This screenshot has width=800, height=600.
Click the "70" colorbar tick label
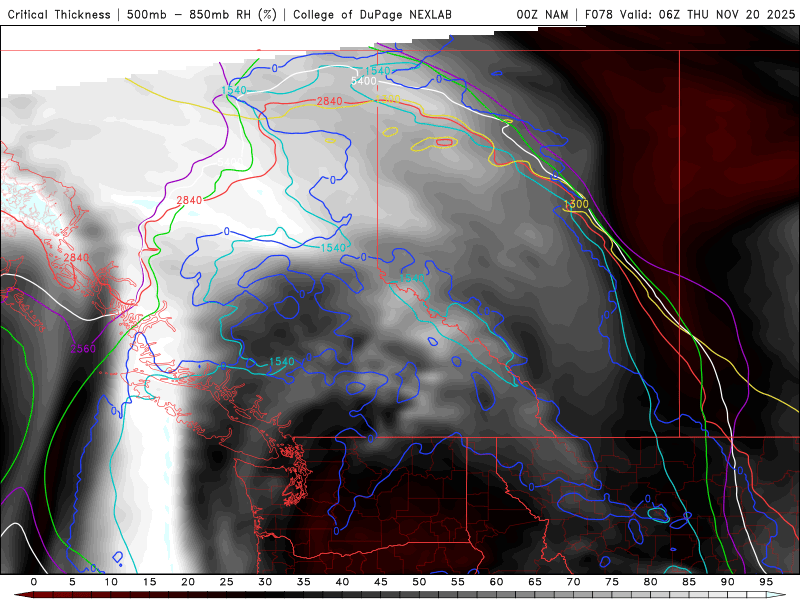(573, 582)
